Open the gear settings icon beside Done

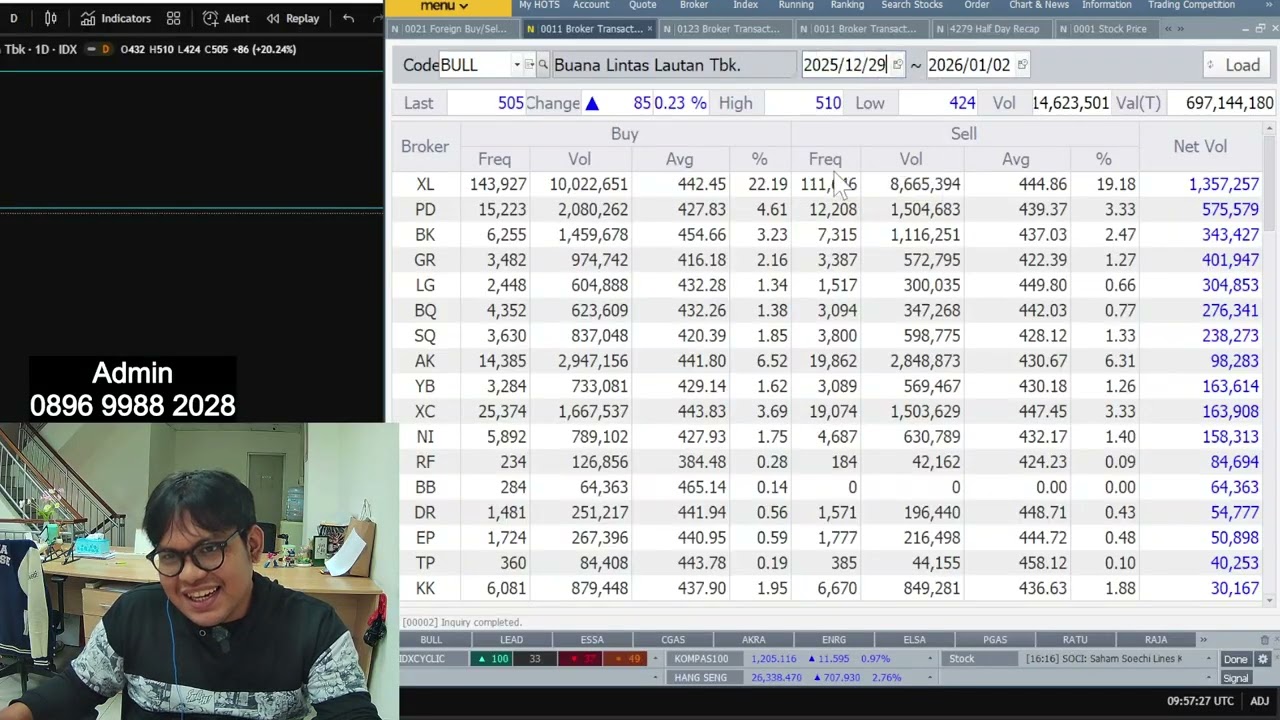(1262, 659)
